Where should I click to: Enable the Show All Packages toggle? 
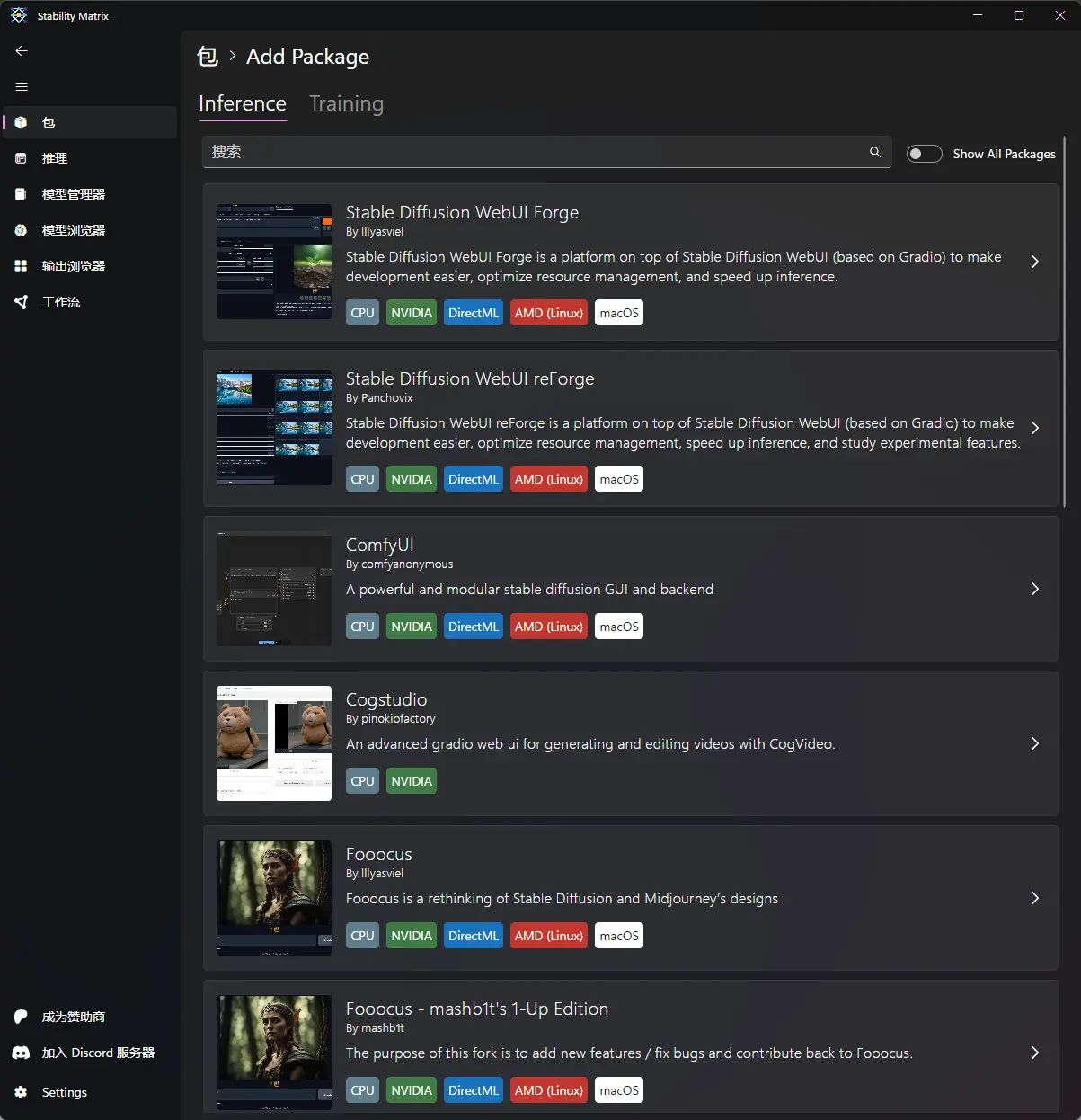pos(924,154)
